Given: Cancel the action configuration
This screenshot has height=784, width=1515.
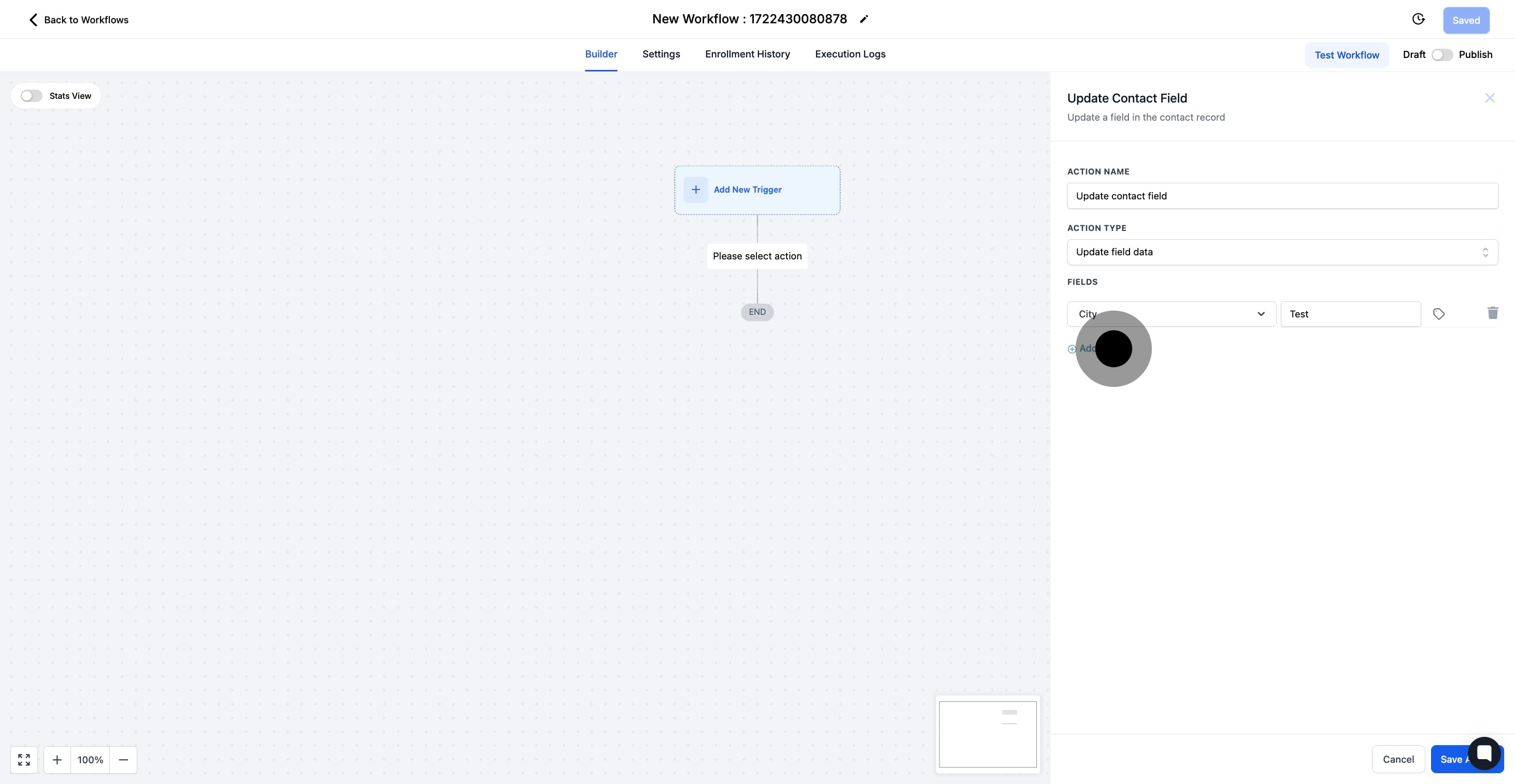Looking at the screenshot, I should (x=1398, y=759).
